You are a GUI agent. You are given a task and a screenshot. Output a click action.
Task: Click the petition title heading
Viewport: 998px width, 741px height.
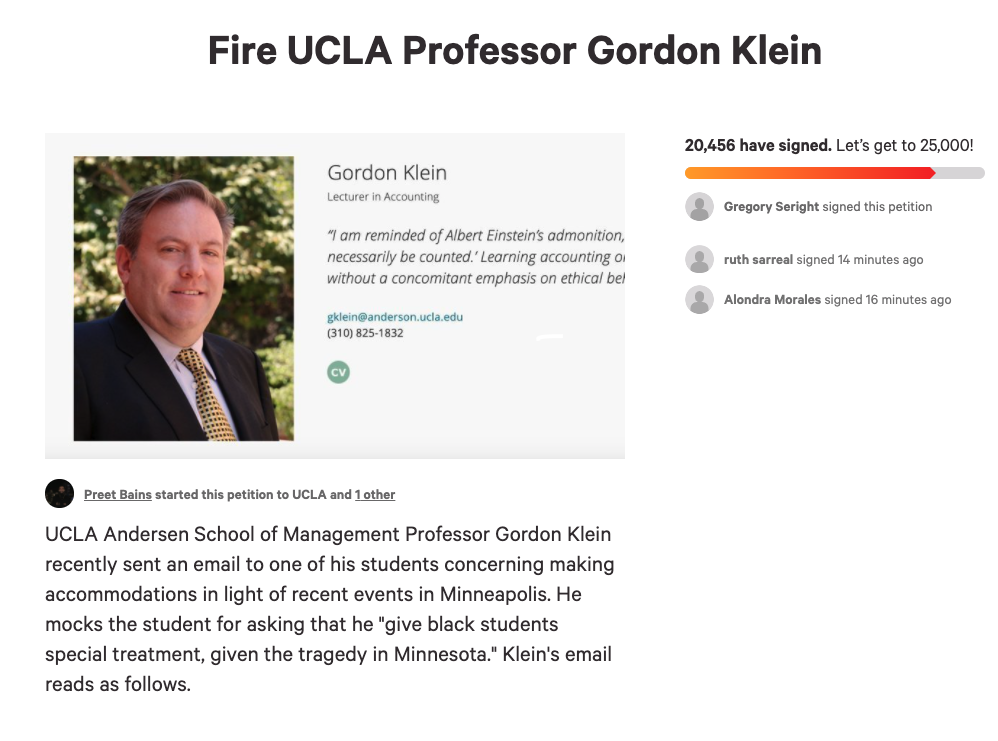514,50
